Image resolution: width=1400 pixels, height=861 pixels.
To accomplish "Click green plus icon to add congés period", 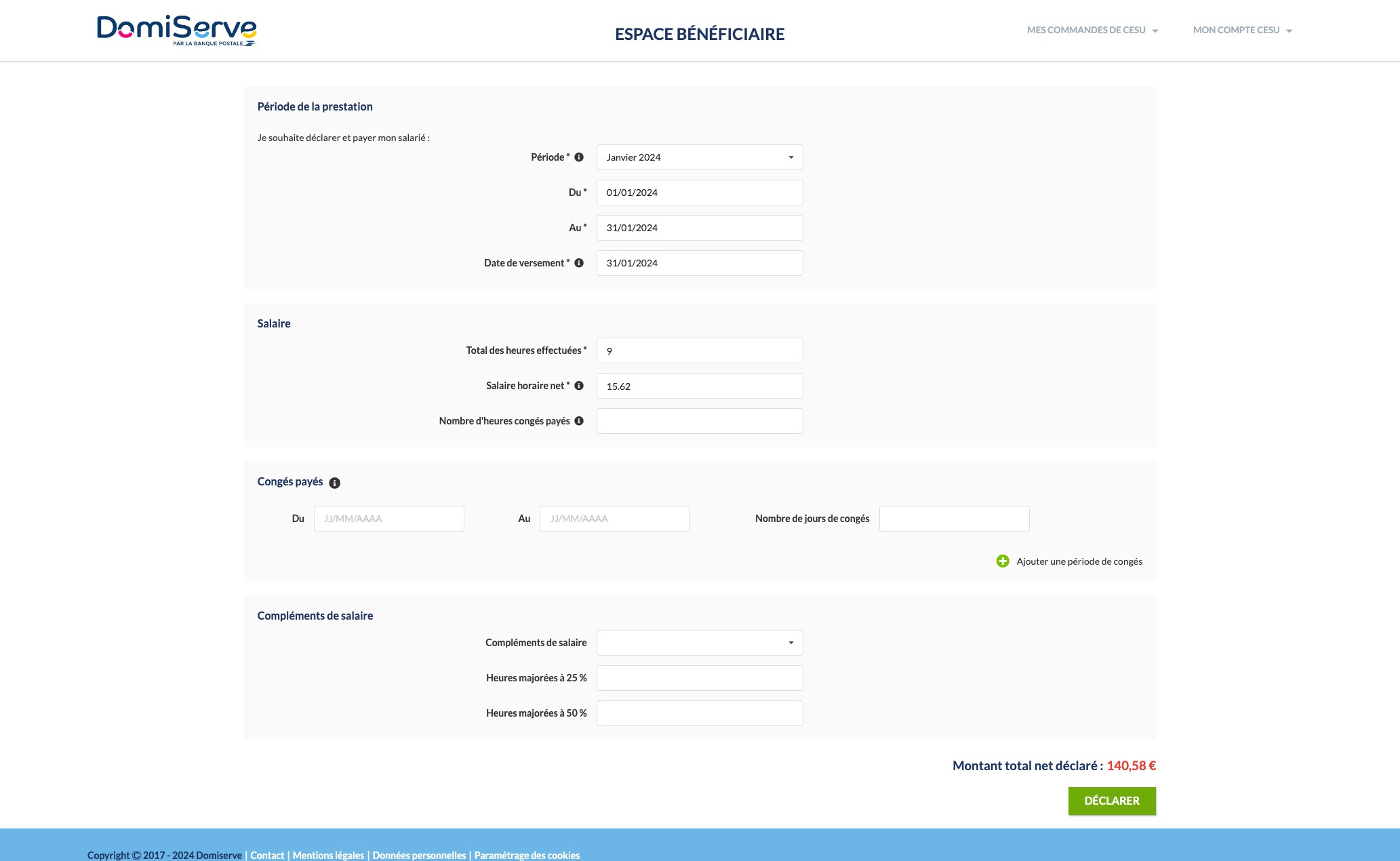I will [x=1002, y=561].
